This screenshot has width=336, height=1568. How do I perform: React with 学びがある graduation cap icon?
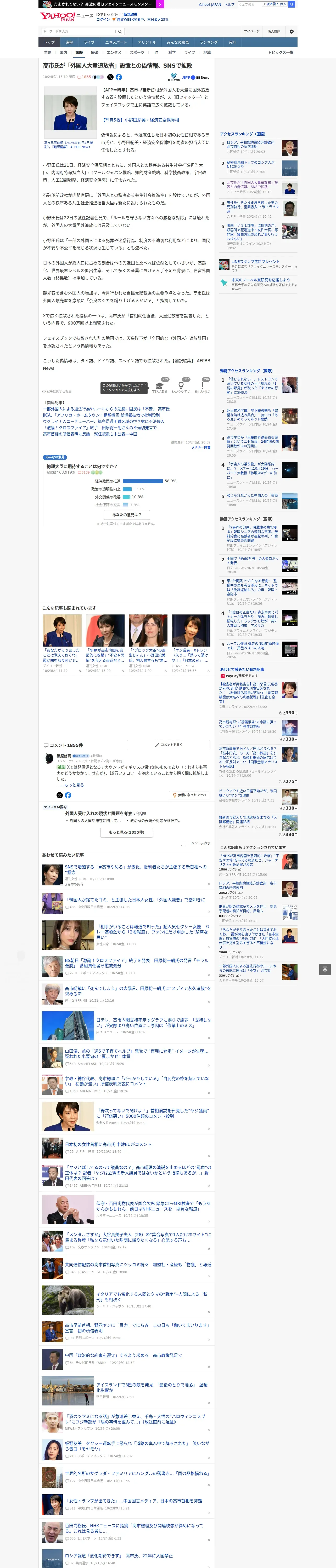(x=160, y=385)
